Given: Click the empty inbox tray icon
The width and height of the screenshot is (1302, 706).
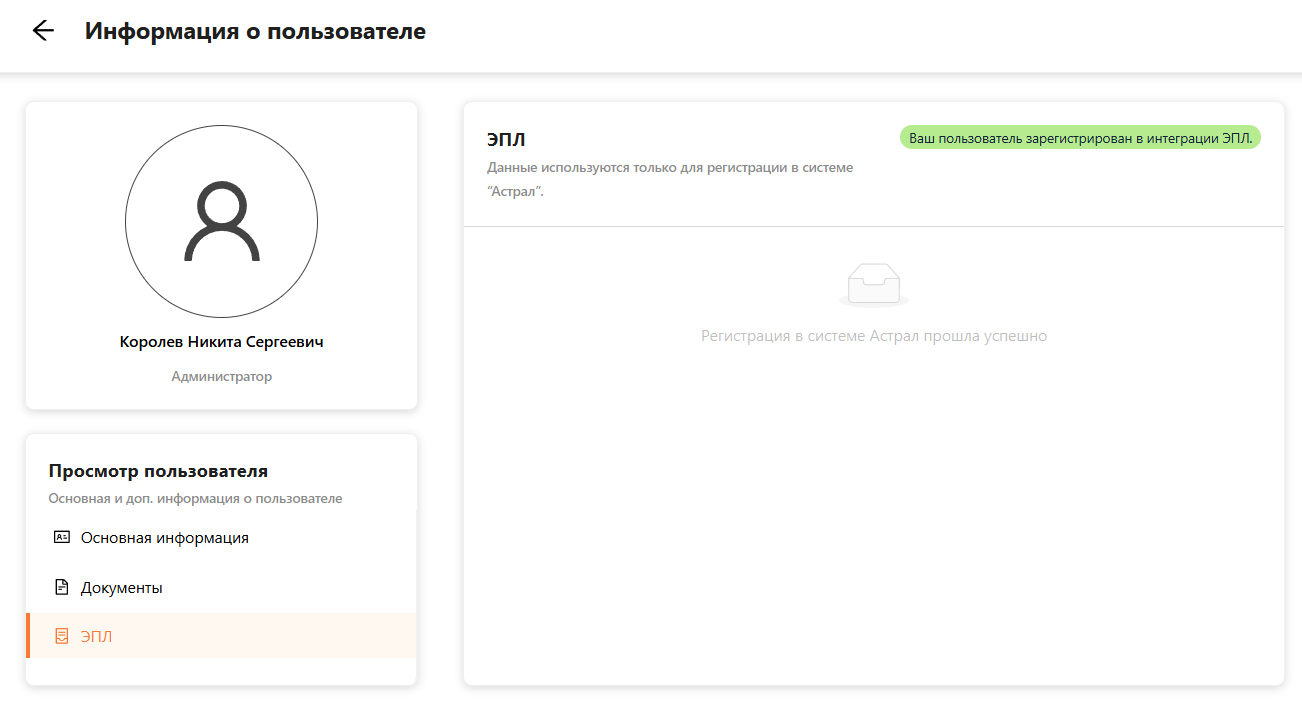Looking at the screenshot, I should [873, 284].
